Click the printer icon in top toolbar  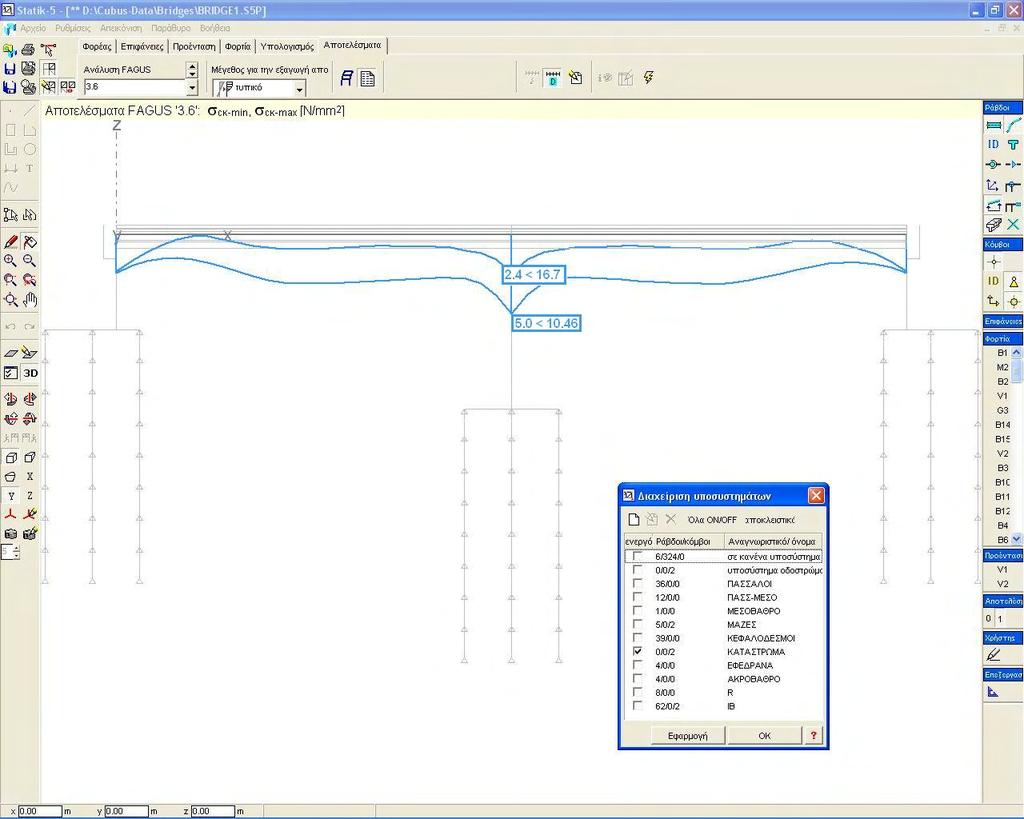pyautogui.click(x=28, y=50)
